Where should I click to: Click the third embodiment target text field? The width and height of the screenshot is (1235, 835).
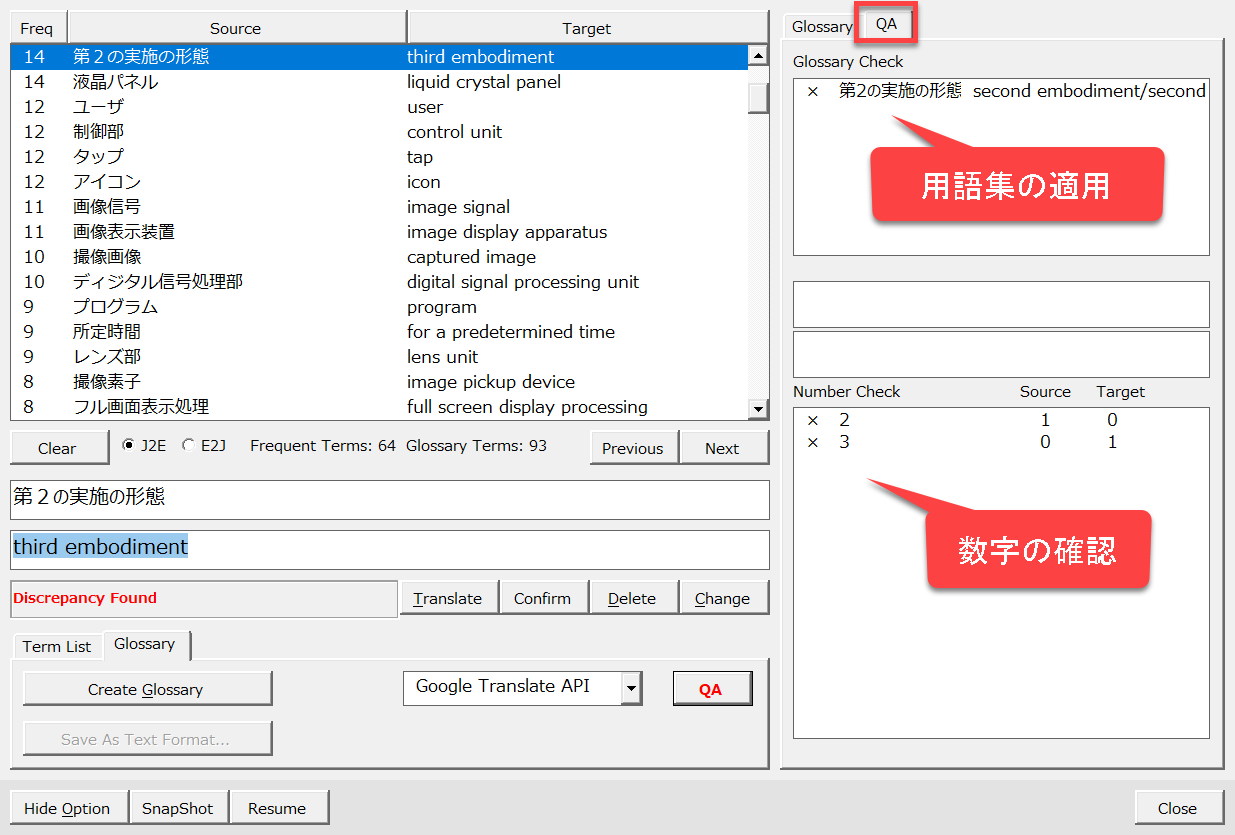click(x=390, y=548)
